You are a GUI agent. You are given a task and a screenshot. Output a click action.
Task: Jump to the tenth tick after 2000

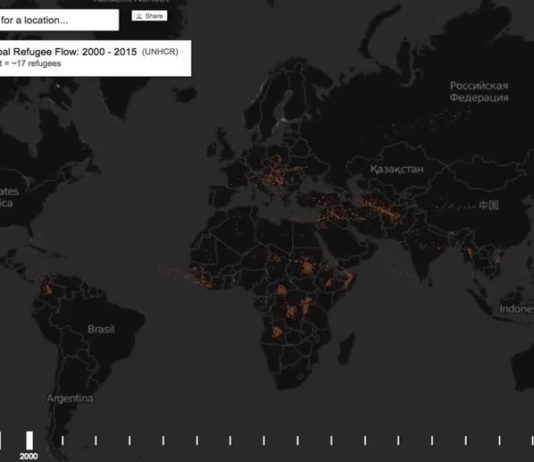365,441
